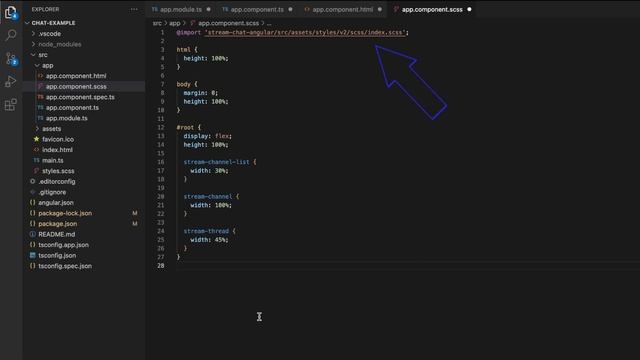Click the EXPLORER panel title
Image resolution: width=640 pixels, height=360 pixels.
point(45,9)
